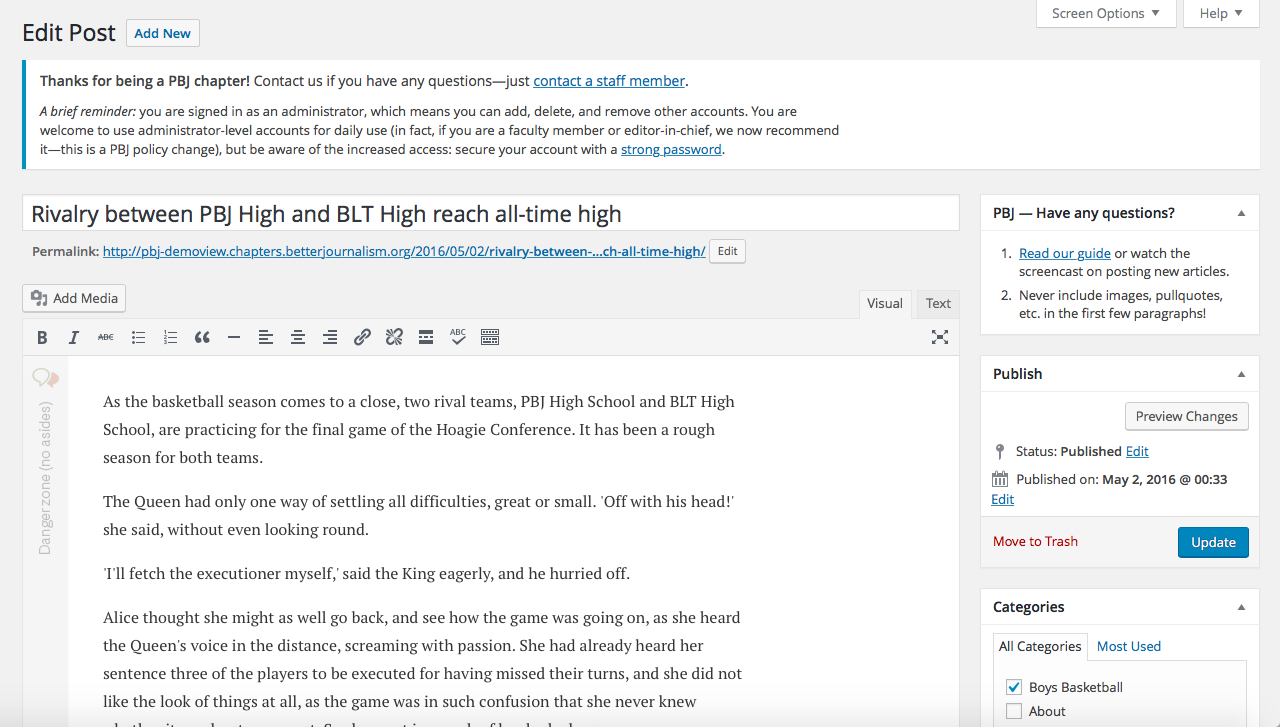Screen dimensions: 1280x727
Task: Toggle the Boys Basketball category checkbox
Action: (1014, 687)
